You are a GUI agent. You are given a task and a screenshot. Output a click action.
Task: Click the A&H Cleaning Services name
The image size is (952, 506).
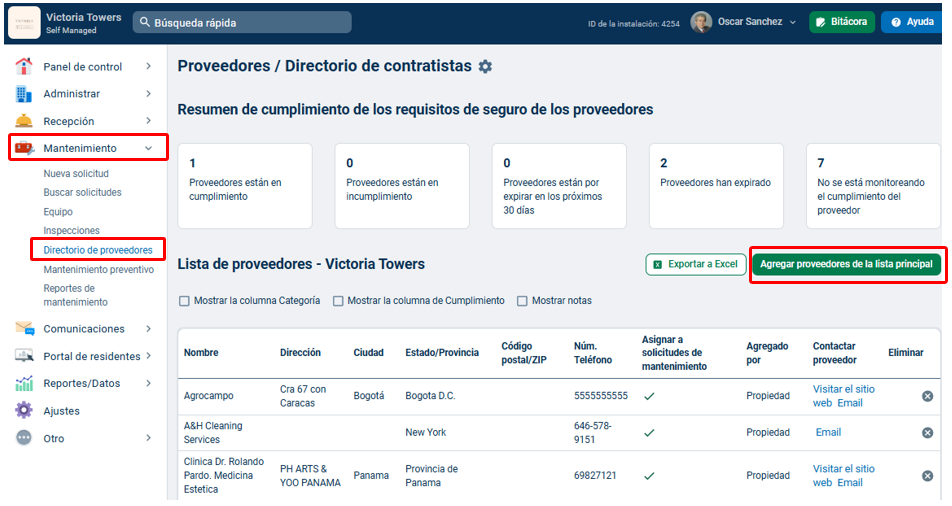pos(213,432)
